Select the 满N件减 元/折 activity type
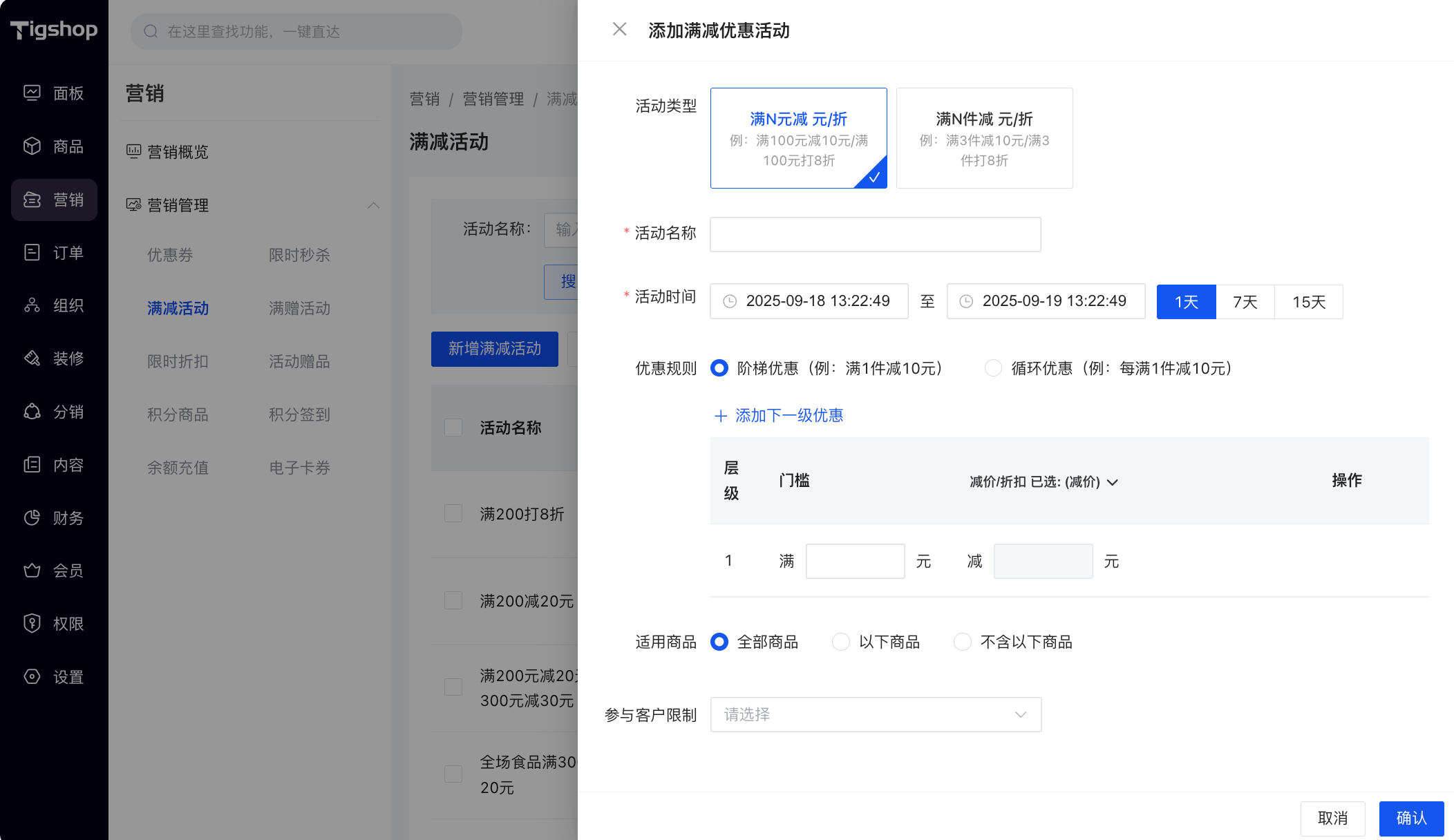This screenshot has height=840, width=1454. [984, 138]
